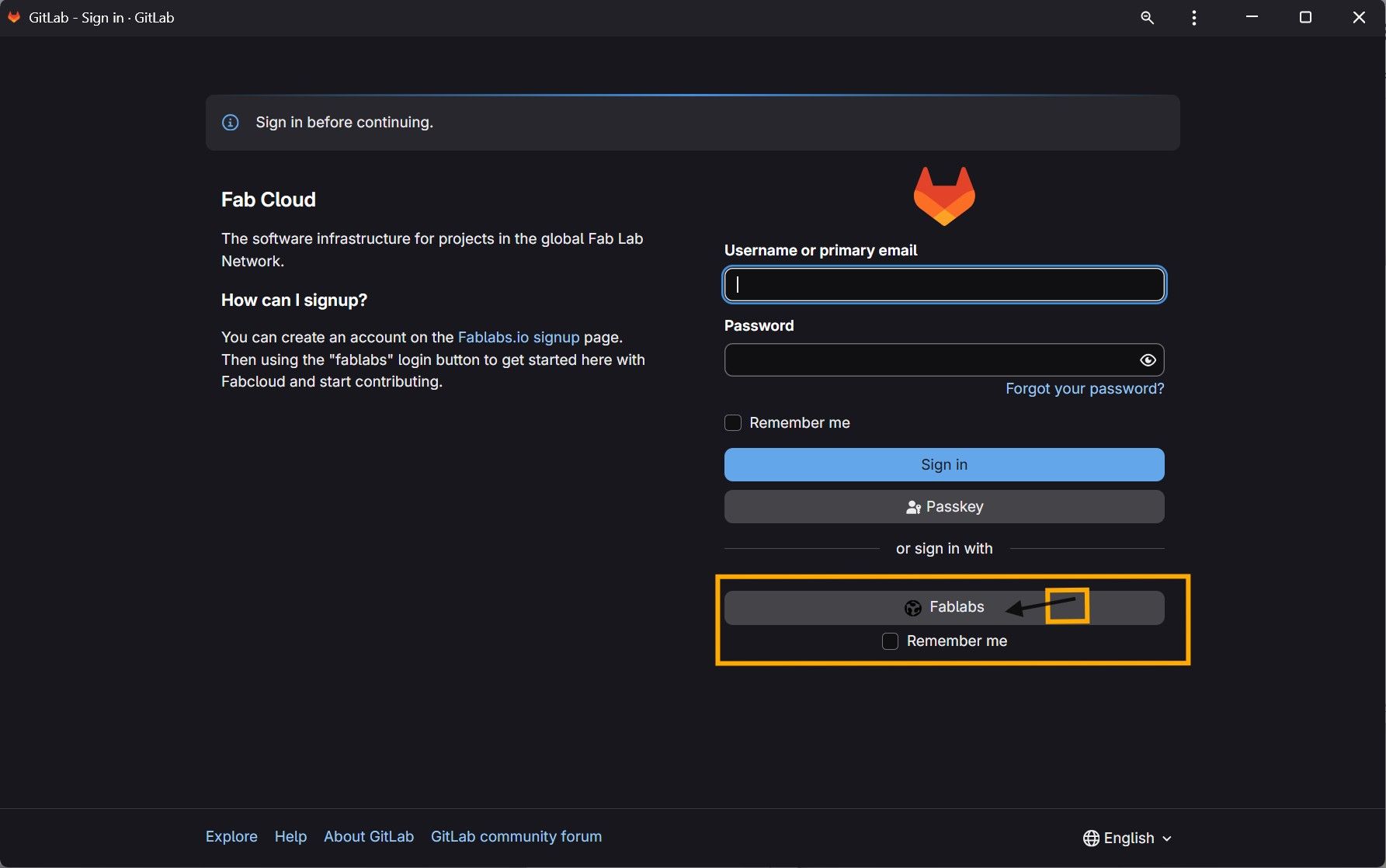
Task: Click the 'Username or primary email' label
Action: click(x=821, y=251)
